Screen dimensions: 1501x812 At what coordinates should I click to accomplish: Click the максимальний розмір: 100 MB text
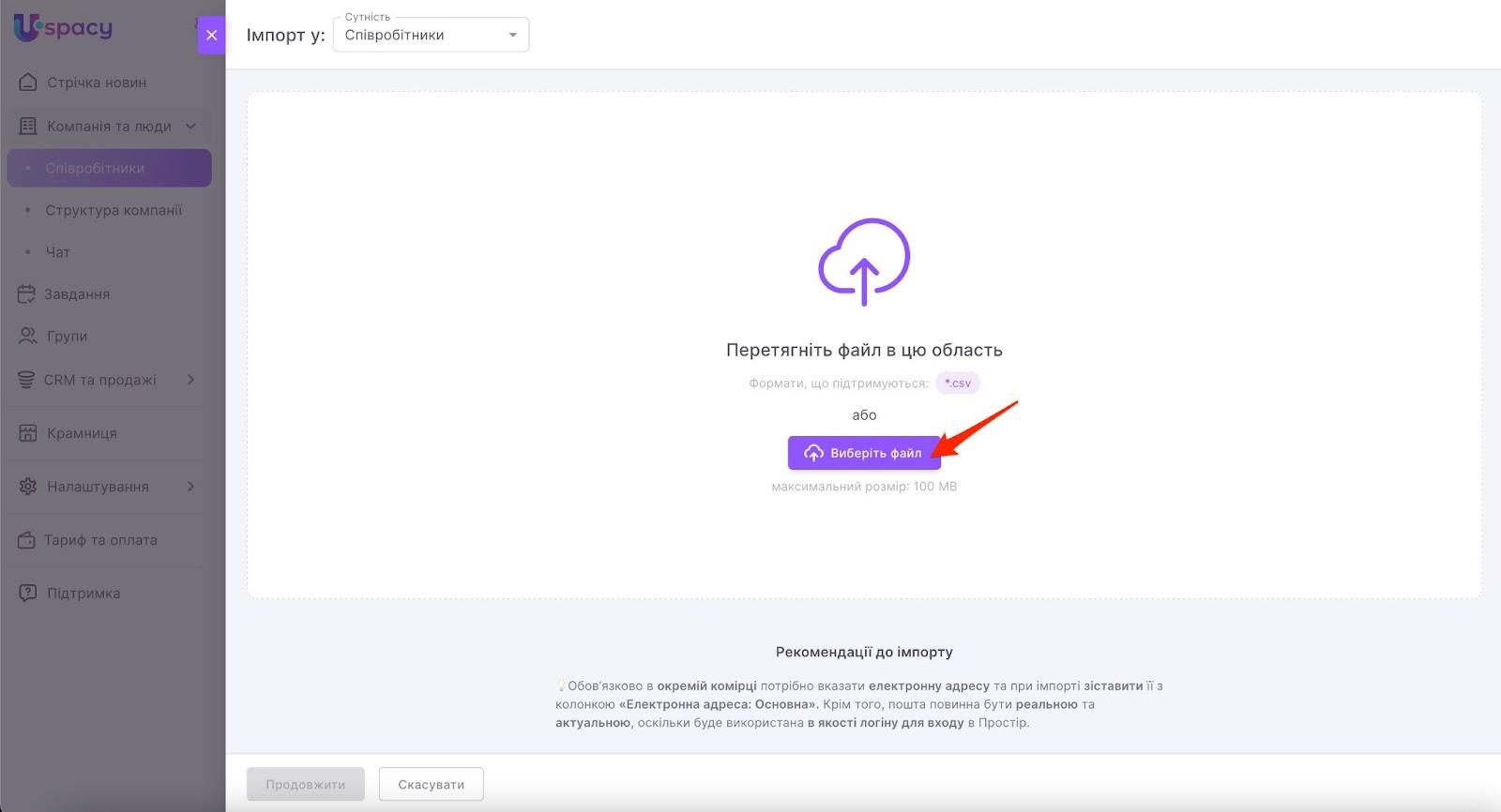[x=864, y=487]
